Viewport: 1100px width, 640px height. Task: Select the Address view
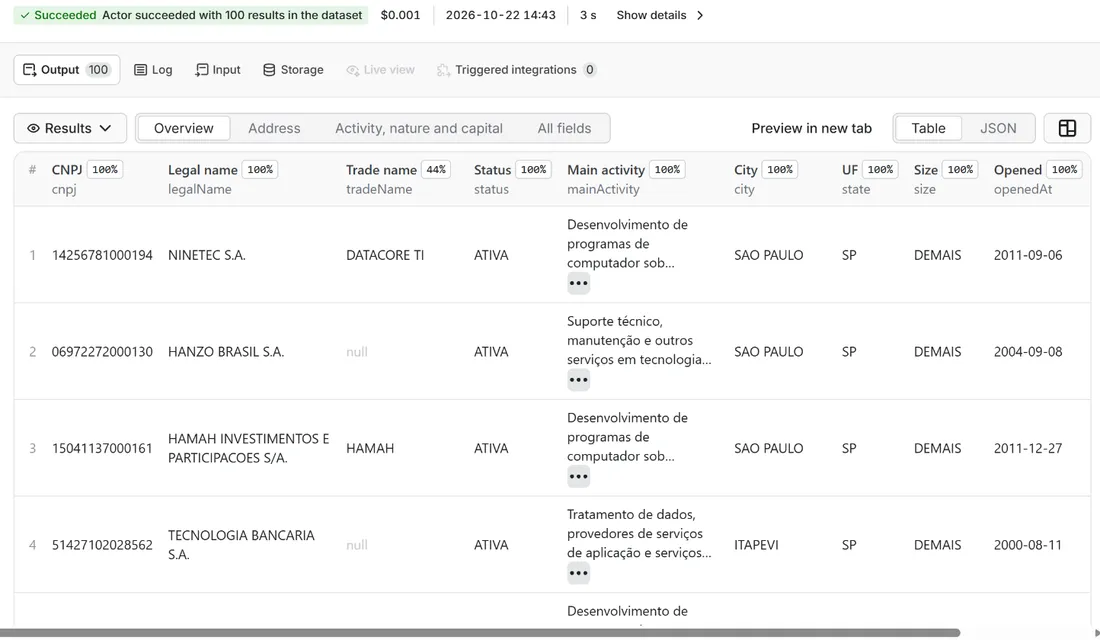pyautogui.click(x=274, y=128)
